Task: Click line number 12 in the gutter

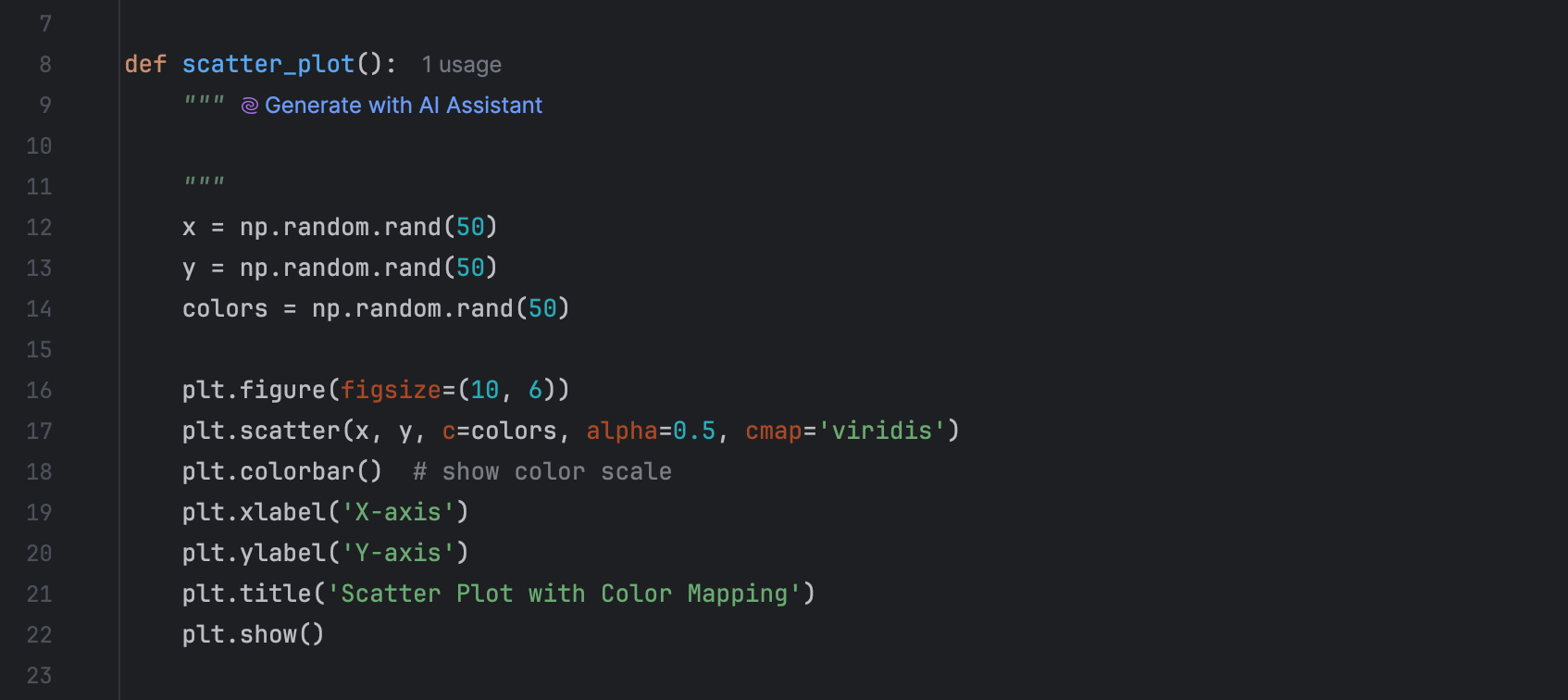Action: [x=39, y=228]
